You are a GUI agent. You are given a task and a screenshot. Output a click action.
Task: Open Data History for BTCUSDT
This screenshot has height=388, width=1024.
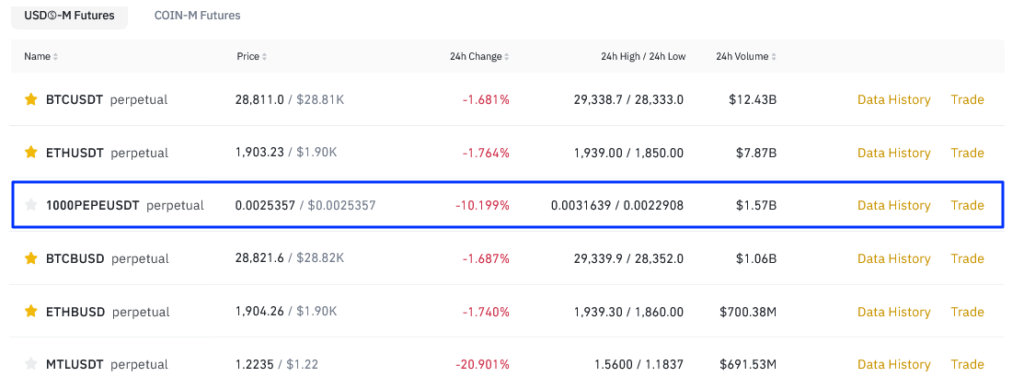pos(893,100)
